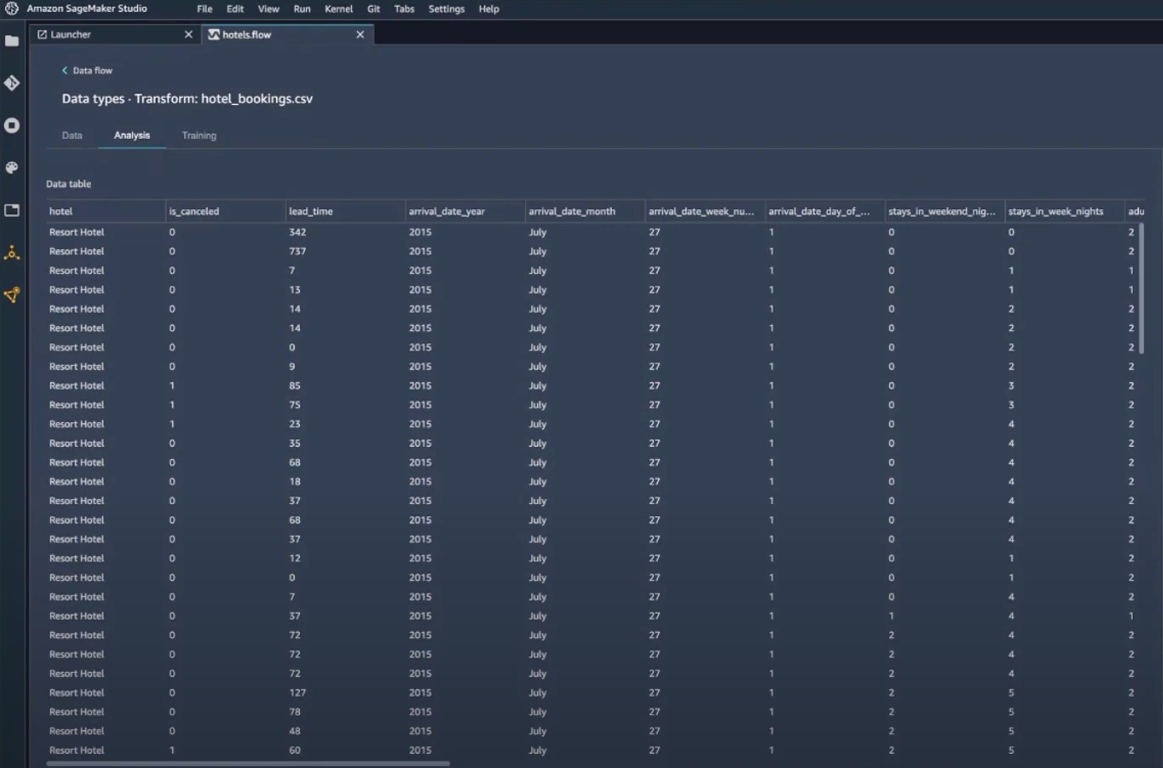Open the Commands palette sidebar icon
Viewport: 1163px width, 768px height.
click(x=12, y=168)
